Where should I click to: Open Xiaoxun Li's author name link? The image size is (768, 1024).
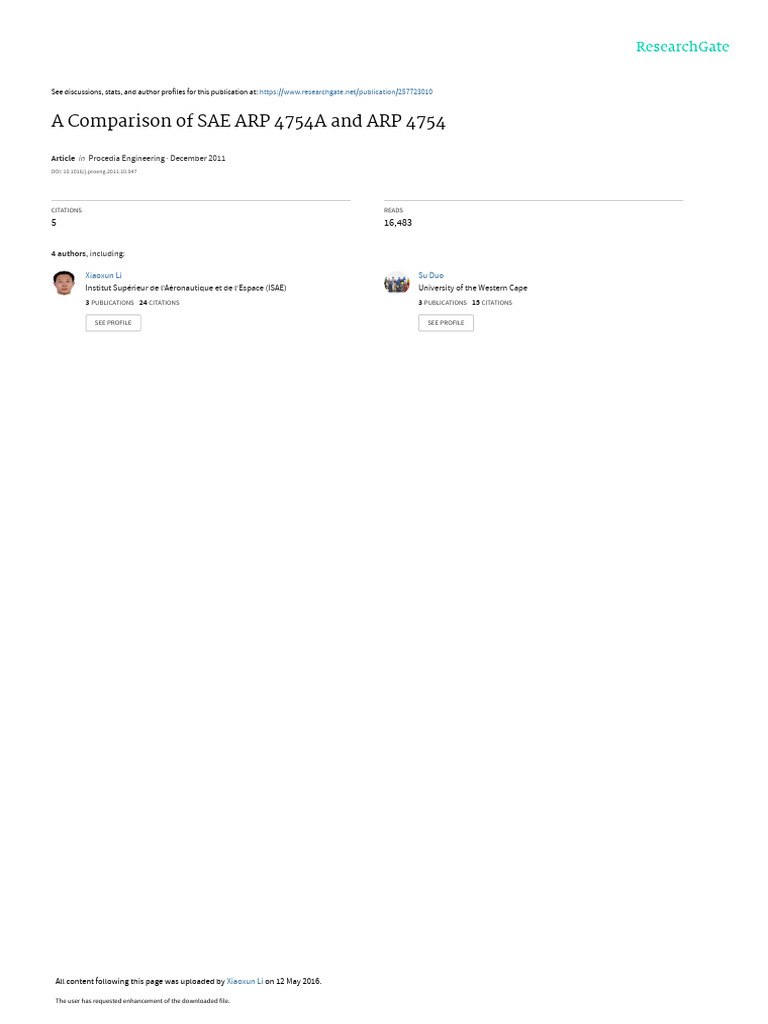[x=103, y=276]
